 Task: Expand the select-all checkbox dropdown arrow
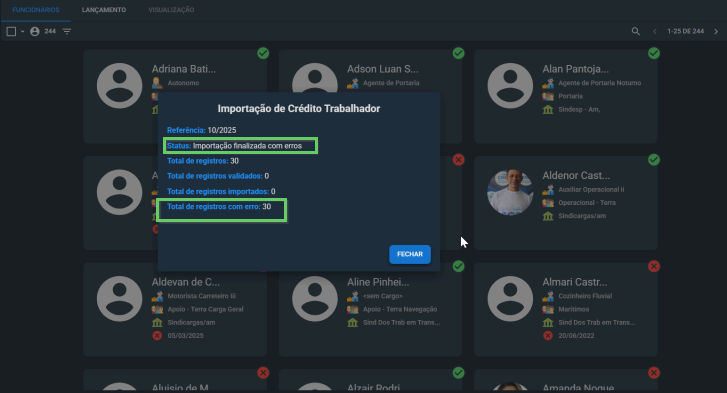click(22, 32)
